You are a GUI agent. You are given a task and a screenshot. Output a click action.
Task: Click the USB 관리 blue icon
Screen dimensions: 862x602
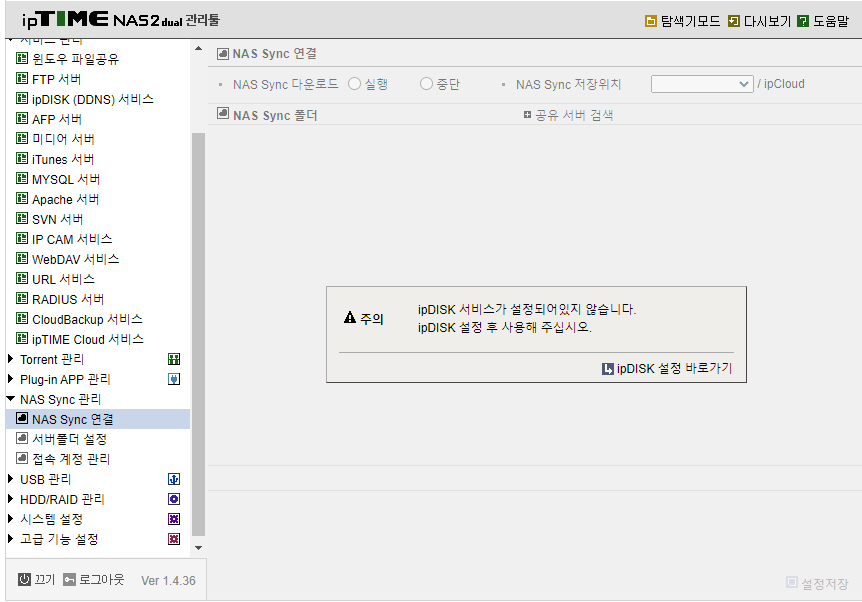click(174, 479)
